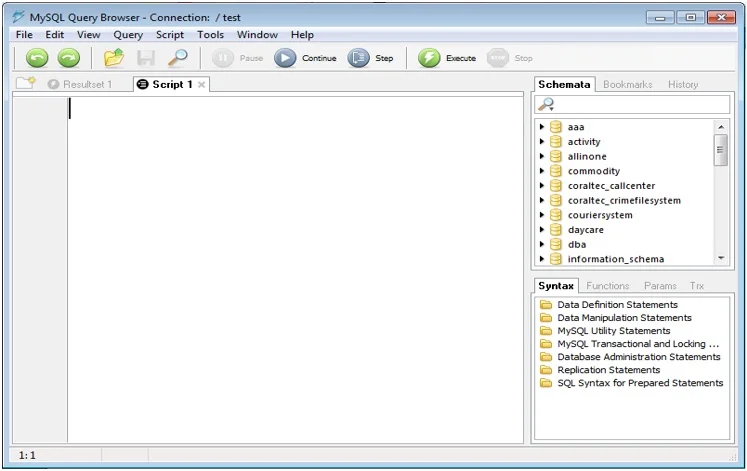Image resolution: width=747 pixels, height=471 pixels.
Task: Open the Script menu
Action: pyautogui.click(x=170, y=35)
